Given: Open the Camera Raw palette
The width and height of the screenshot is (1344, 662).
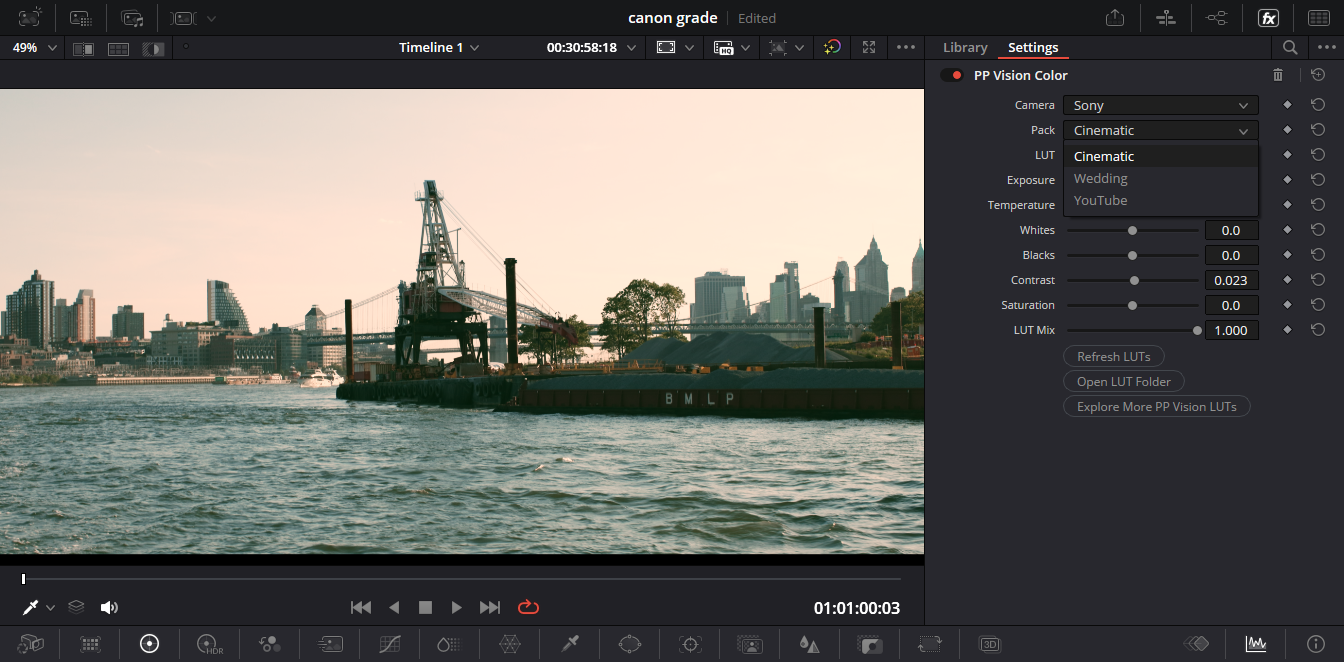Looking at the screenshot, I should click(x=30, y=644).
